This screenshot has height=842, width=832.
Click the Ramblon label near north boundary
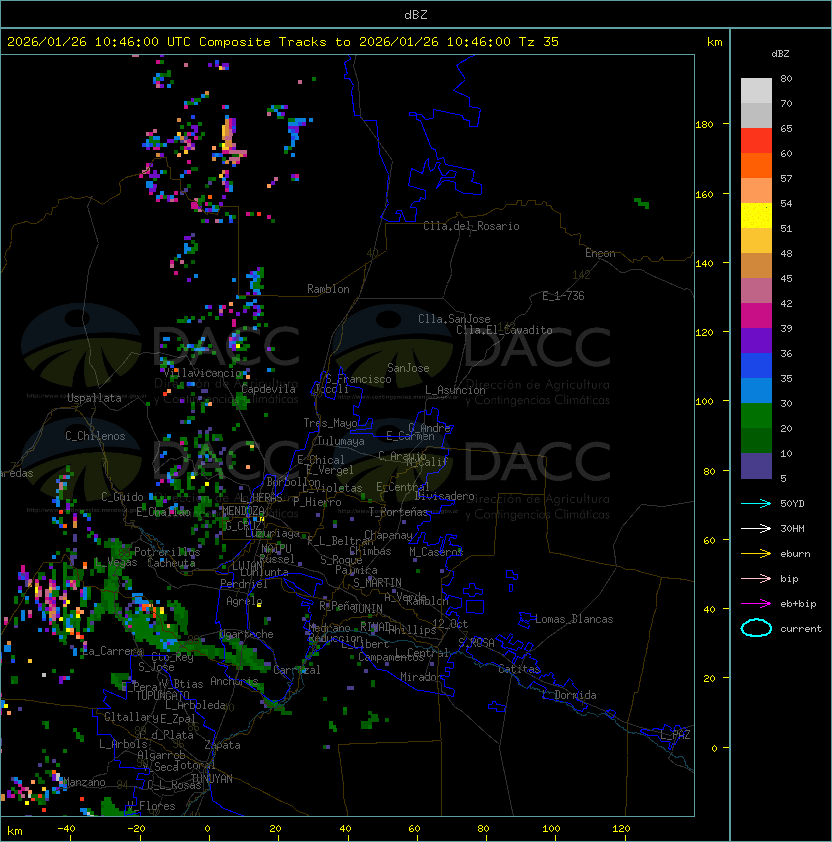328,289
